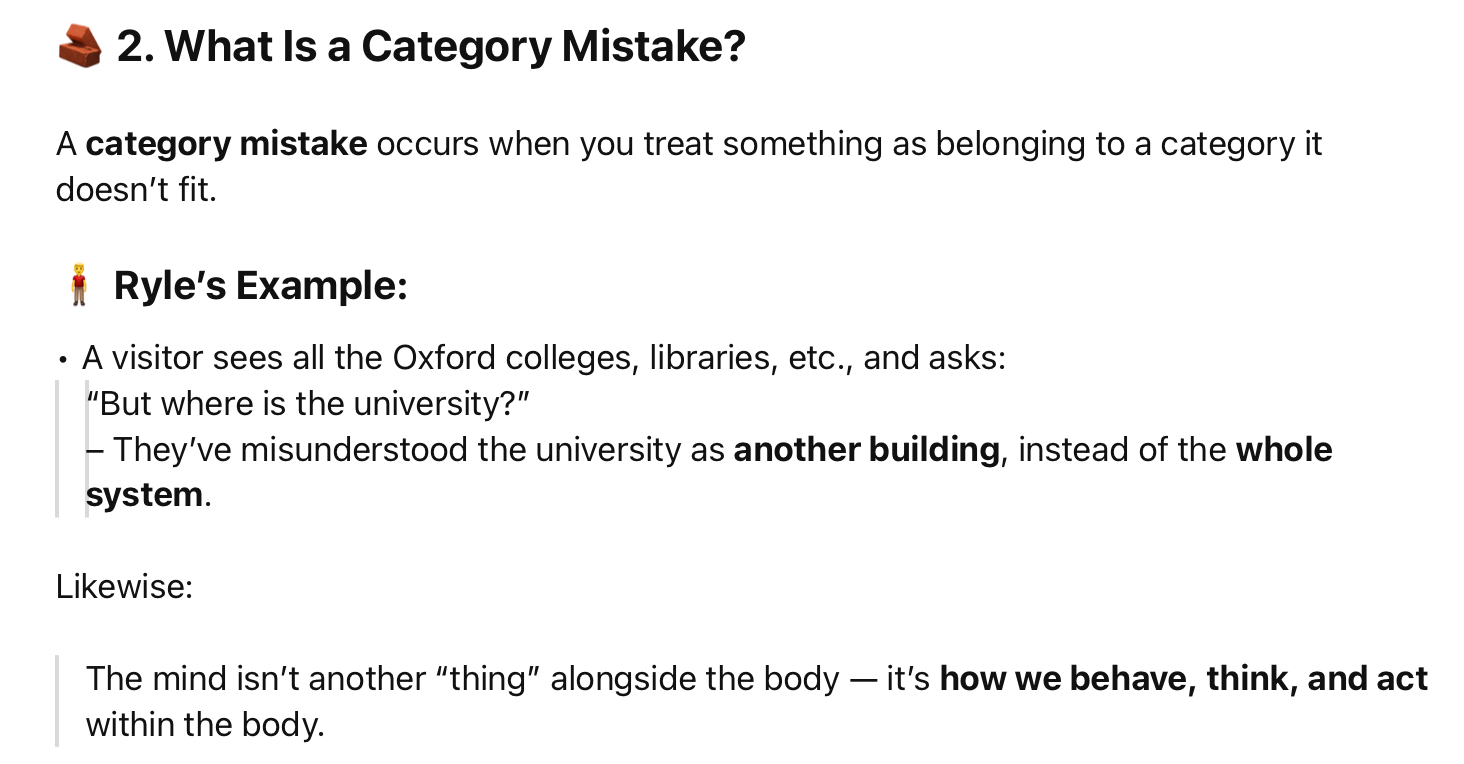The image size is (1464, 764).
Task: Click the bullet point before 'A visitor sees'
Action: (63, 360)
